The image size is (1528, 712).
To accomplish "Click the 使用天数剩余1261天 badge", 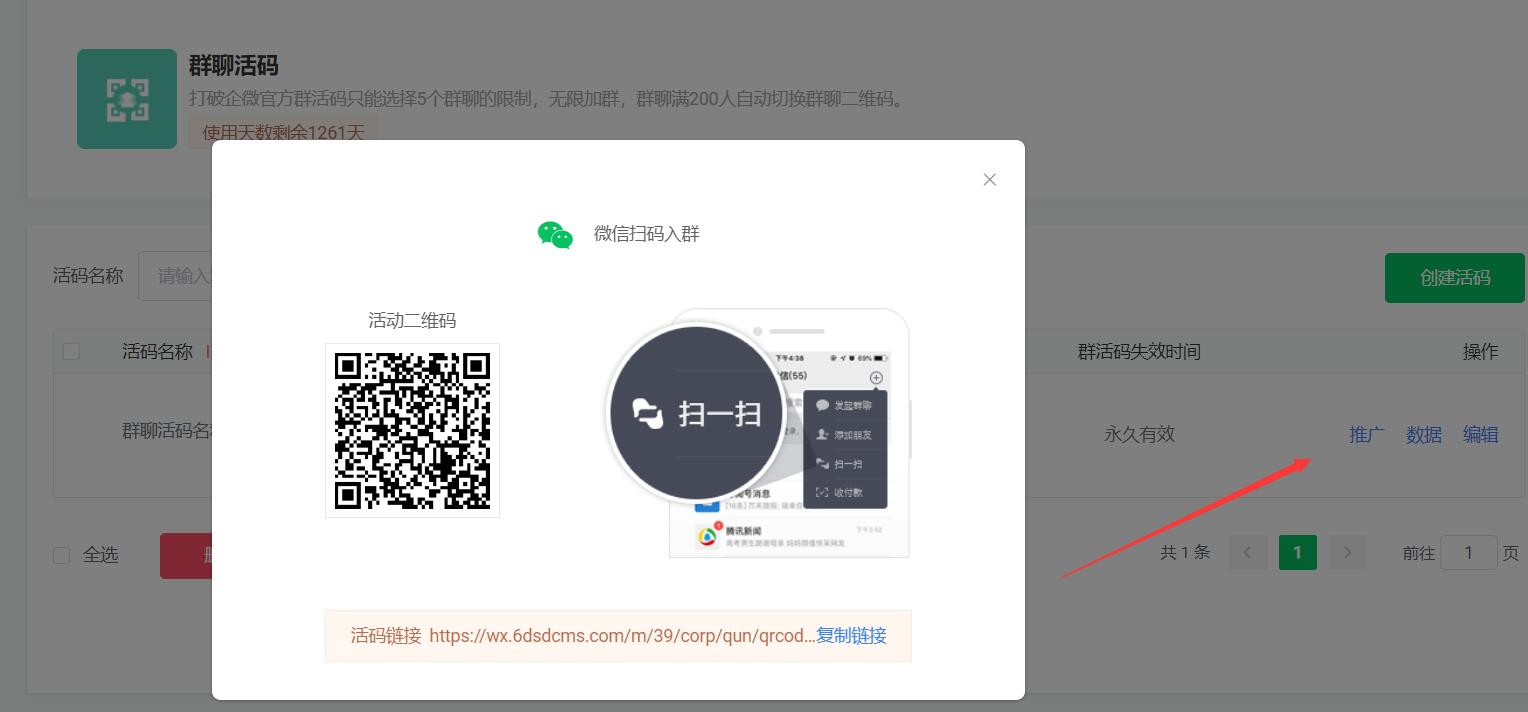I will click(283, 132).
